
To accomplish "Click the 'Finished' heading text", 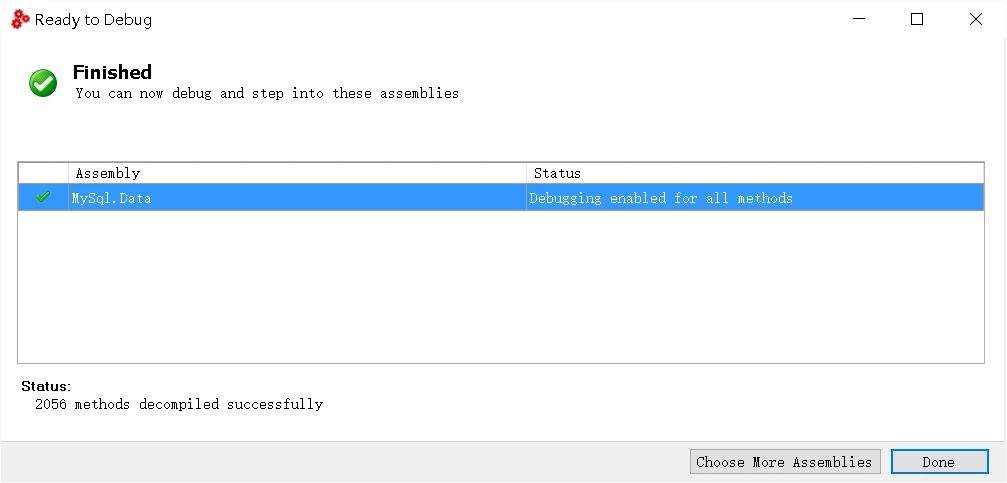I will tap(112, 72).
